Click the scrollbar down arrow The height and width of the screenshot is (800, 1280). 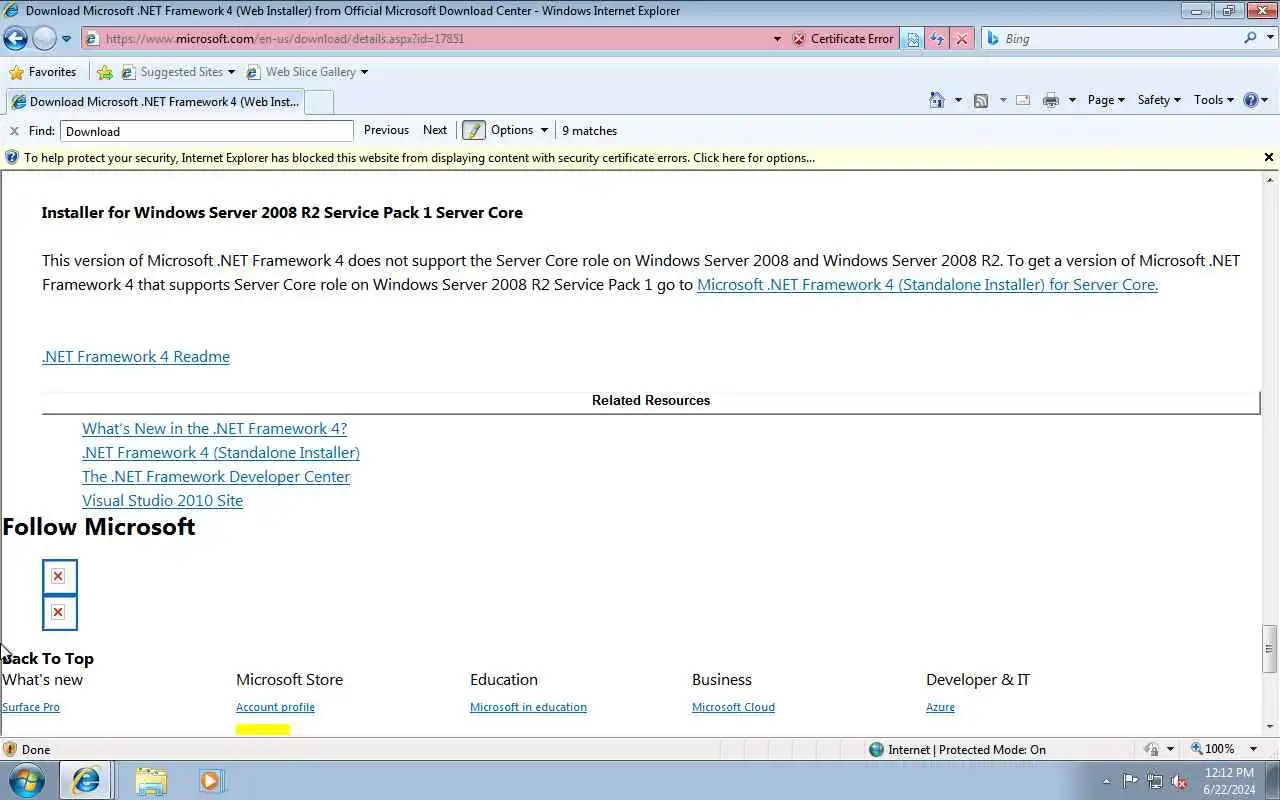[x=1269, y=727]
